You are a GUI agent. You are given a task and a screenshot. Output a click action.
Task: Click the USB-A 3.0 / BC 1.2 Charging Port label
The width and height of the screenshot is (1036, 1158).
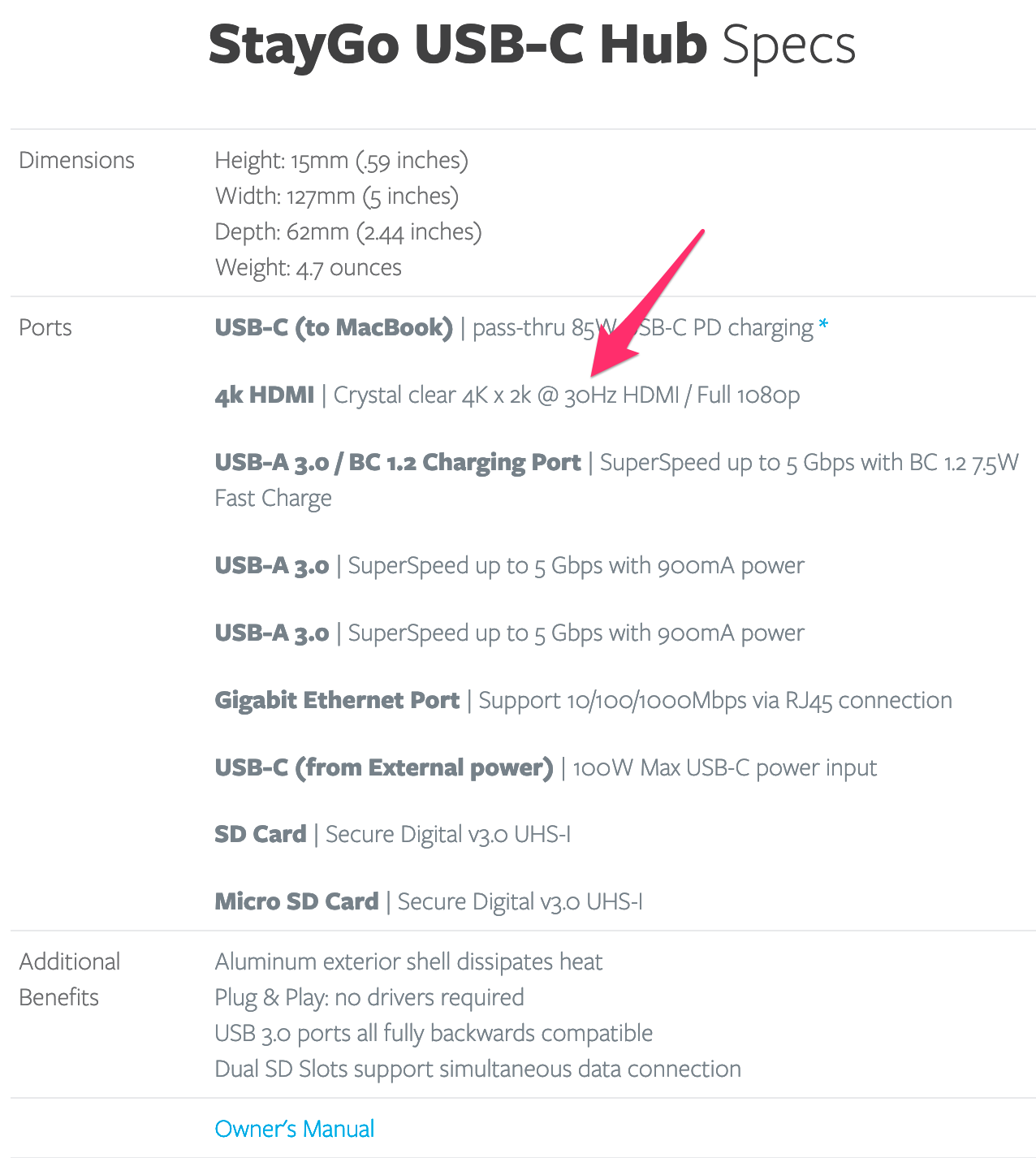(x=398, y=462)
